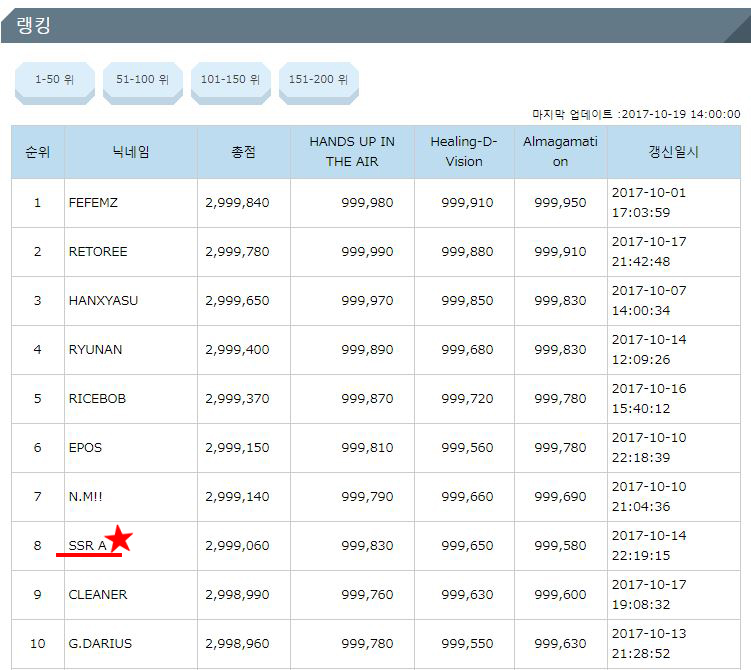The width and height of the screenshot is (751, 670).
Task: Click total score 2,999,060
Action: pos(238,545)
